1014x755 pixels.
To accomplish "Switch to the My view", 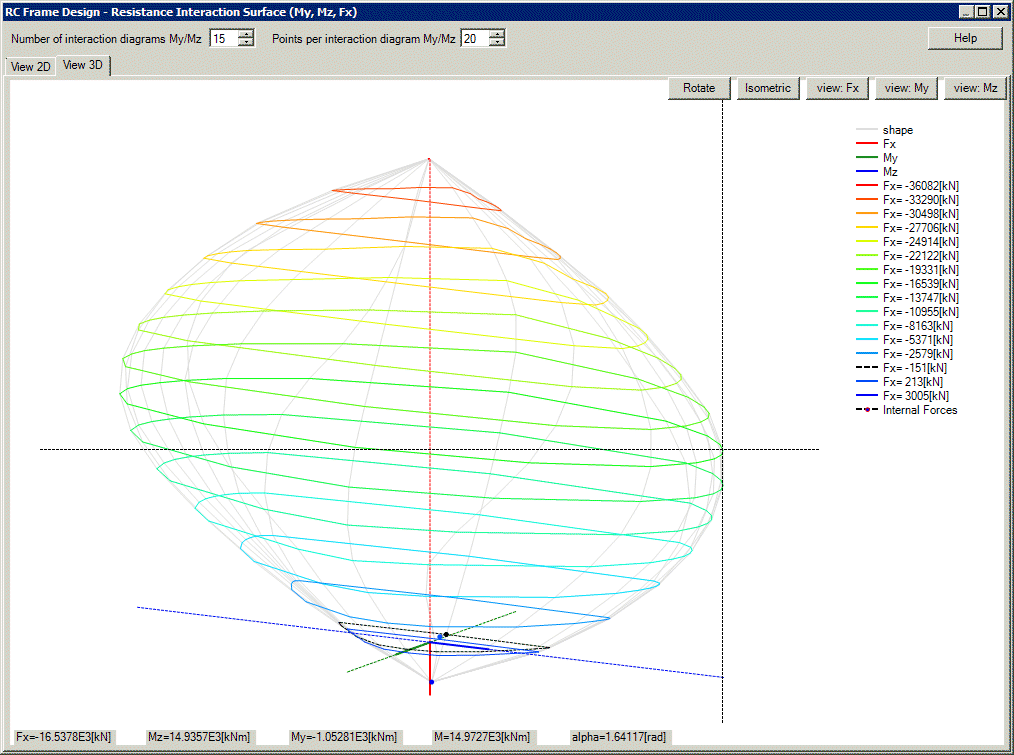I will click(x=906, y=88).
